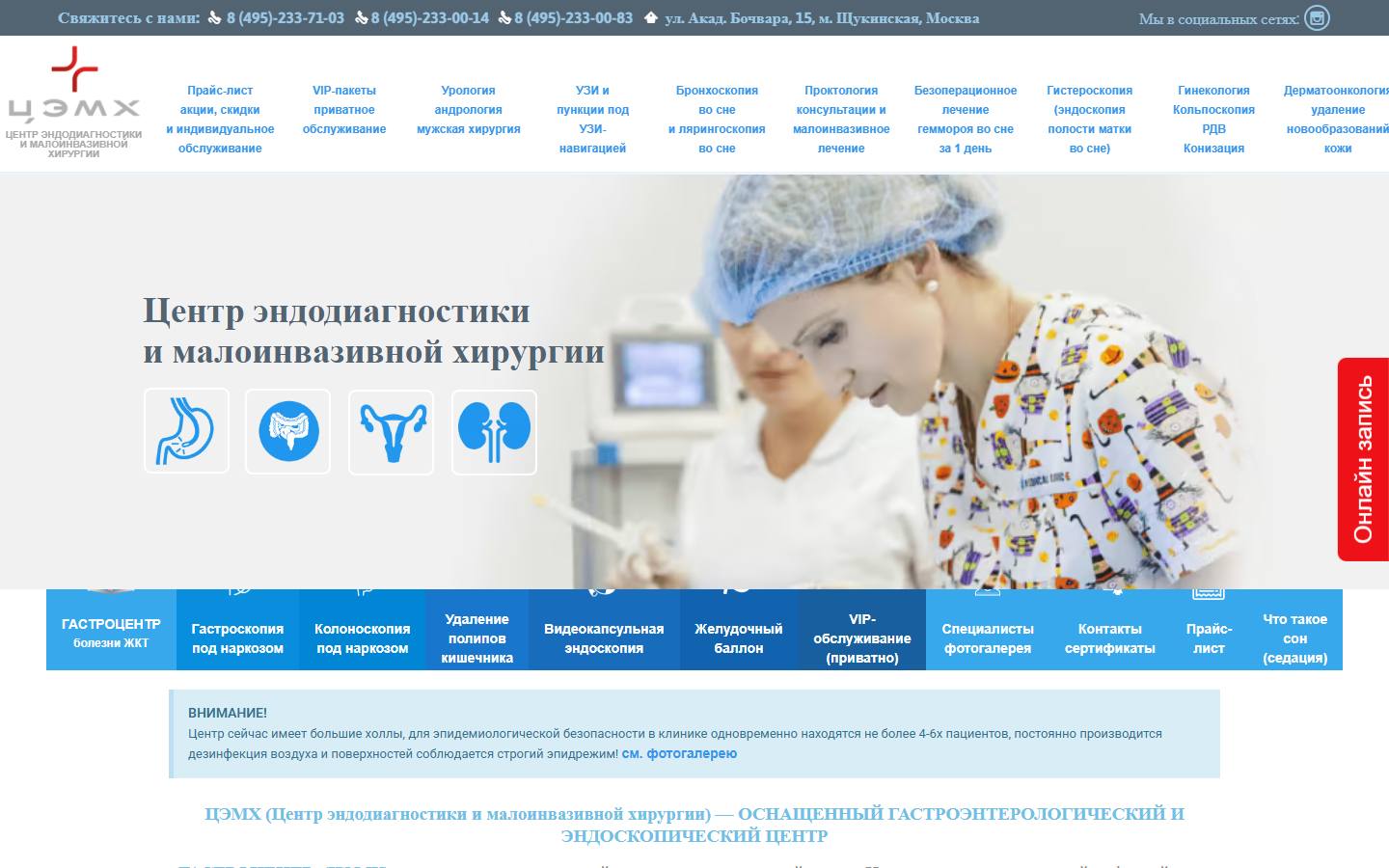Open Желудочный баллон tile
The height and width of the screenshot is (868, 1389).
[739, 630]
